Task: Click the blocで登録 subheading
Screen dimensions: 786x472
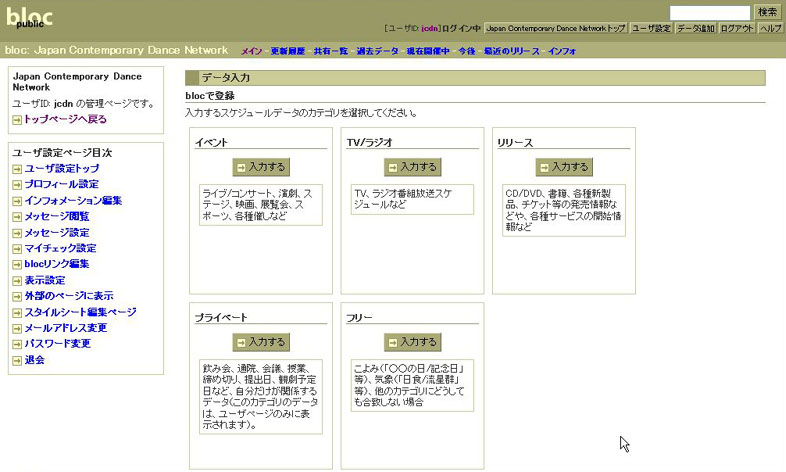Action: coord(210,96)
